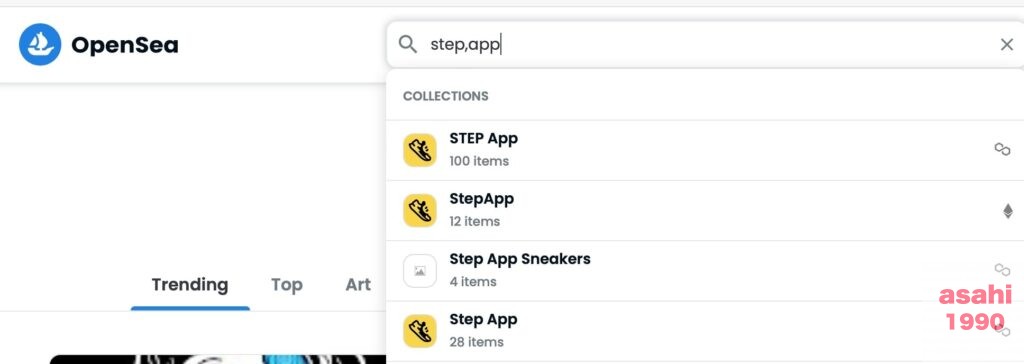This screenshot has height=364, width=1024.
Task: Click the placeholder image icon for Step App Sneakers
Action: coord(419,271)
